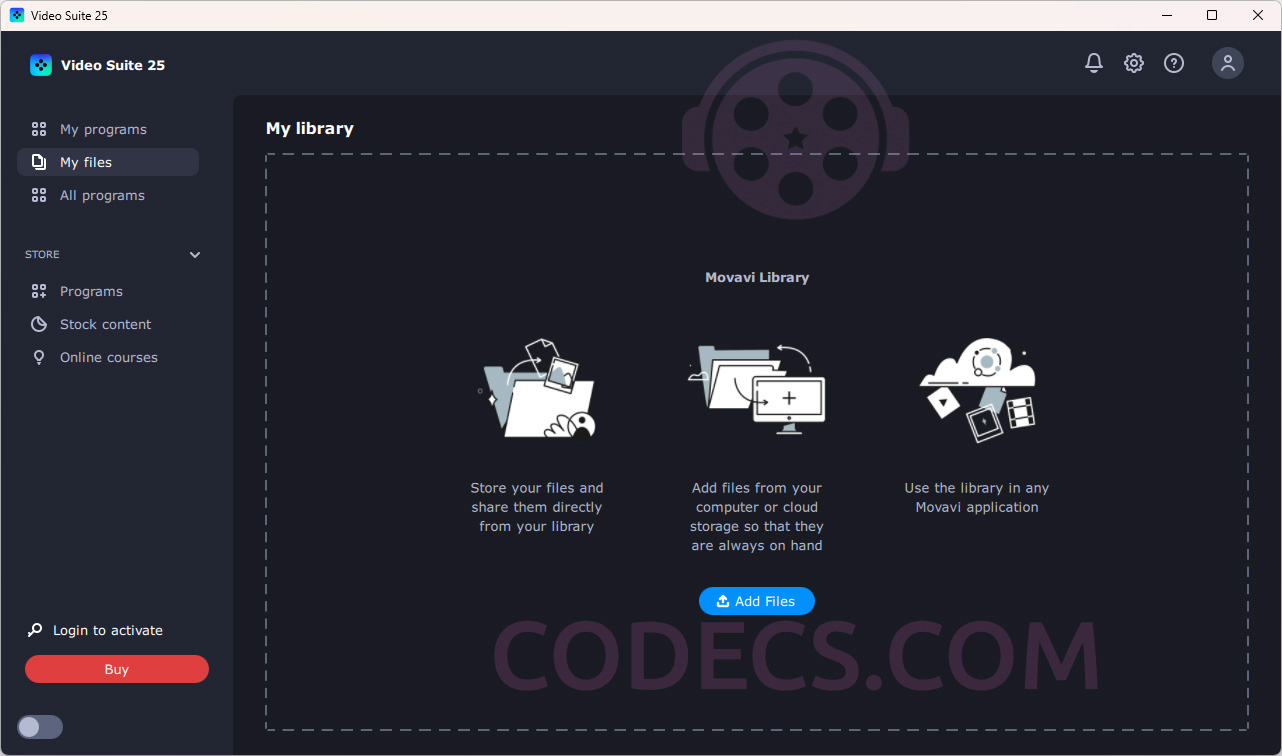Click the grid icon beside My programs
Screen dimensions: 1282x756
tap(39, 129)
